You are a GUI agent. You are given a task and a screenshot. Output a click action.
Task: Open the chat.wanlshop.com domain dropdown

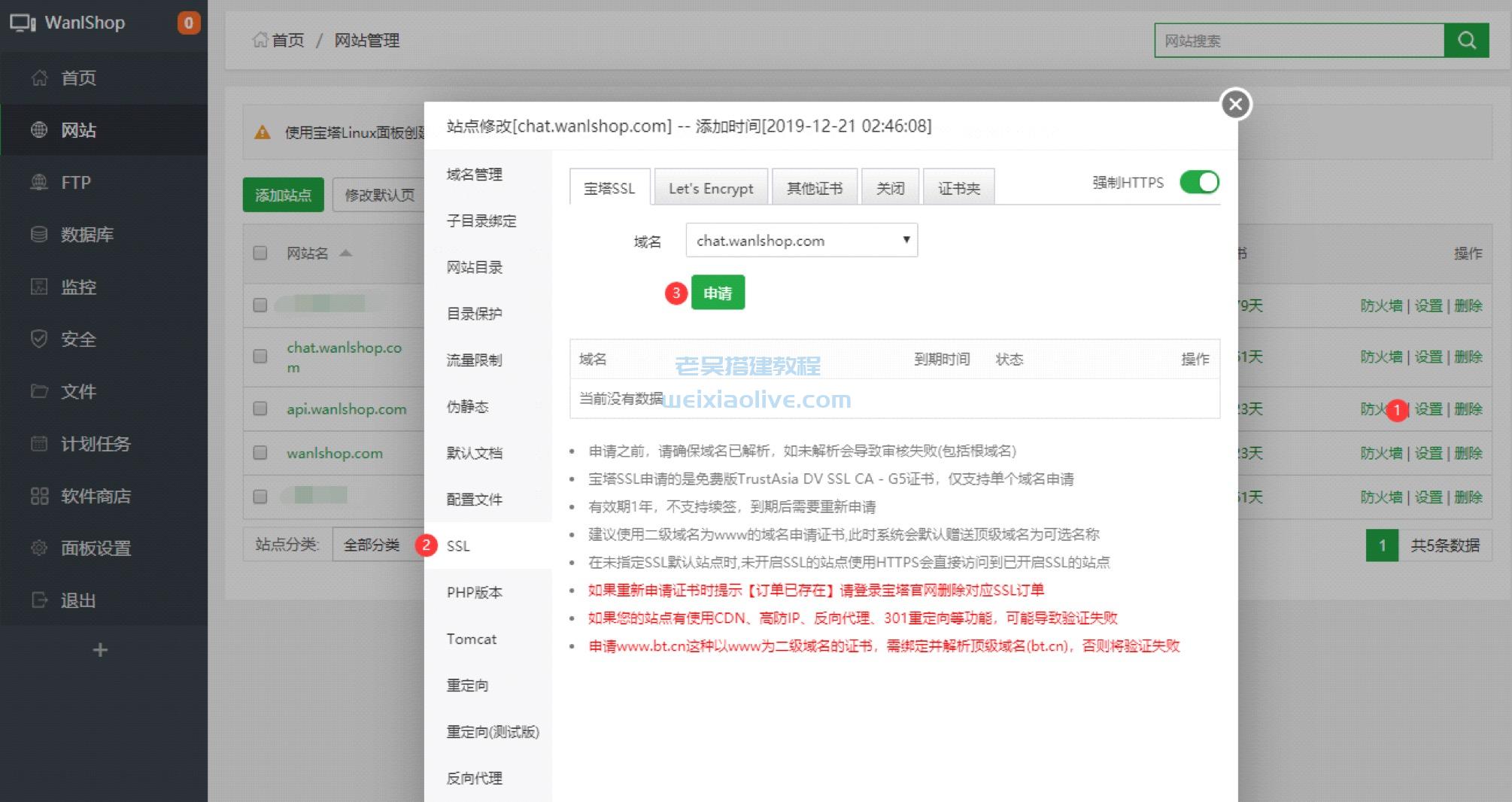(801, 240)
